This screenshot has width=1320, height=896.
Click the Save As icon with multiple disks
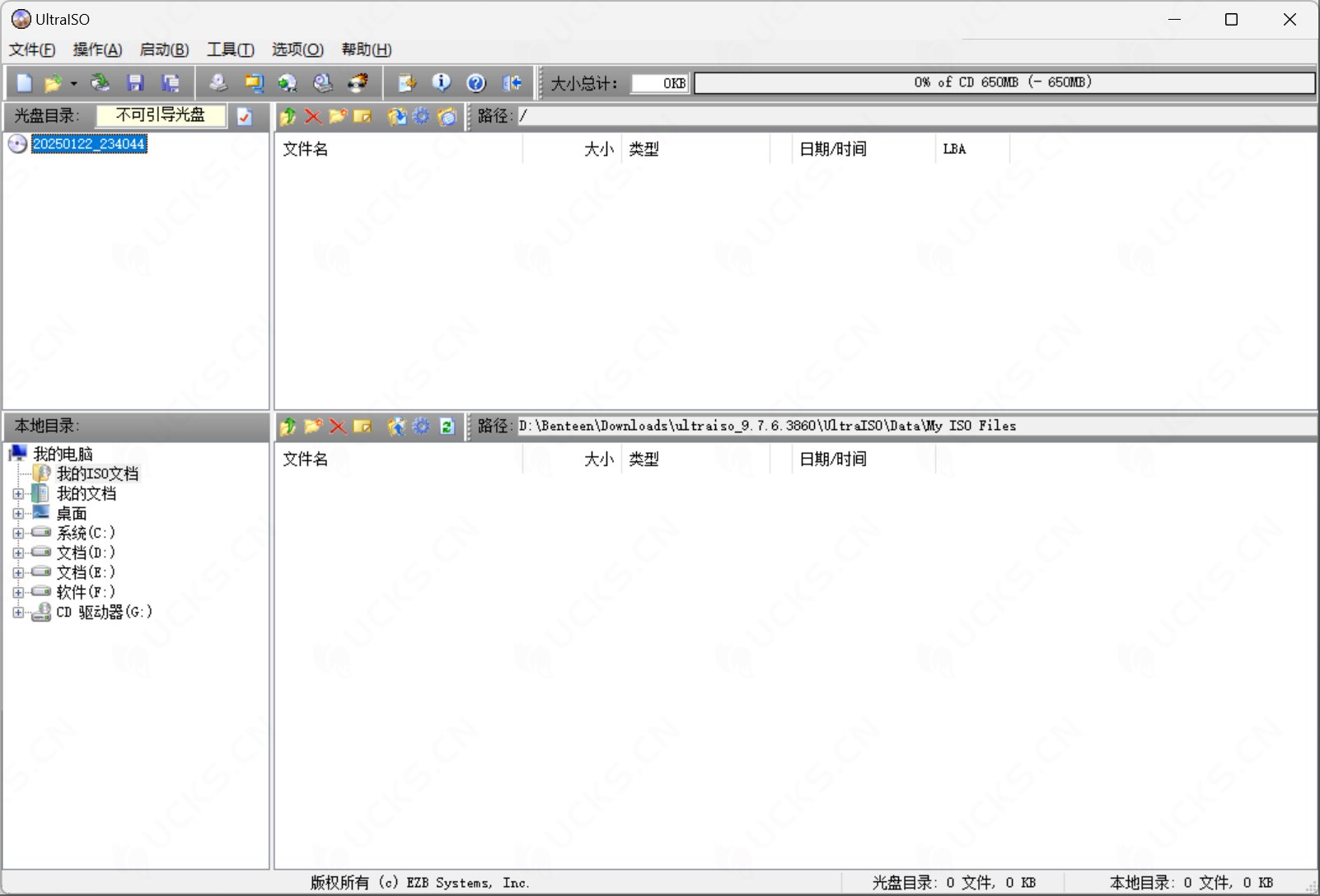coord(171,83)
